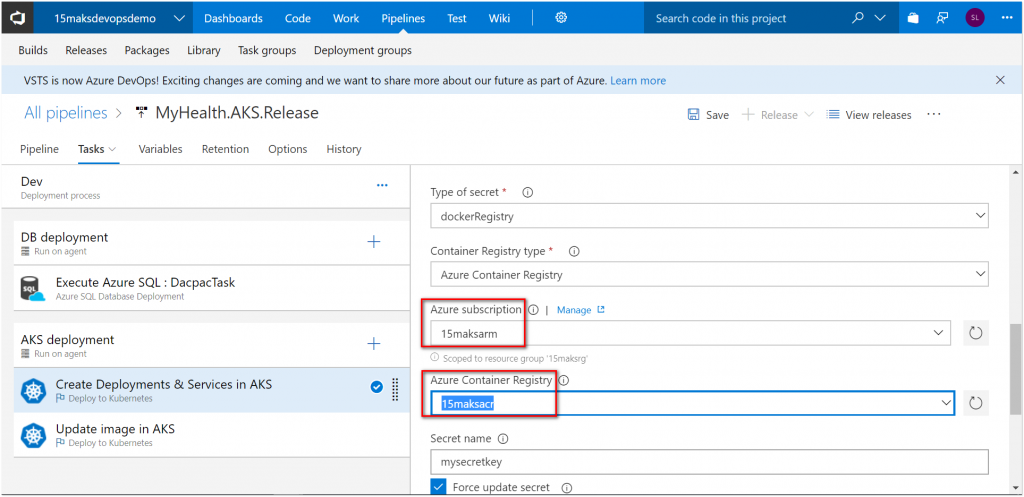
Task: Open the Wiki hub
Action: 500,18
